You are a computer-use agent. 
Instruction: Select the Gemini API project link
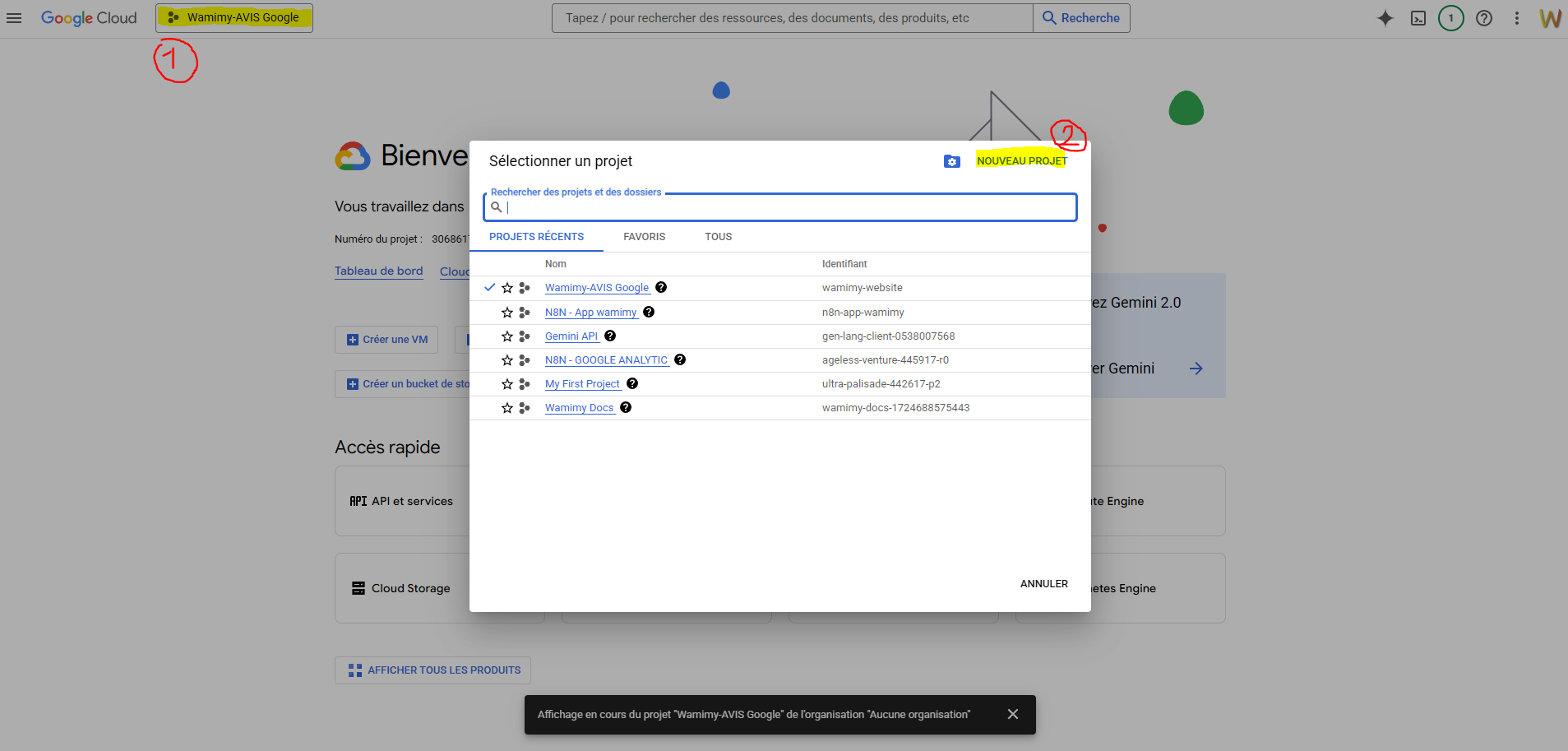571,336
